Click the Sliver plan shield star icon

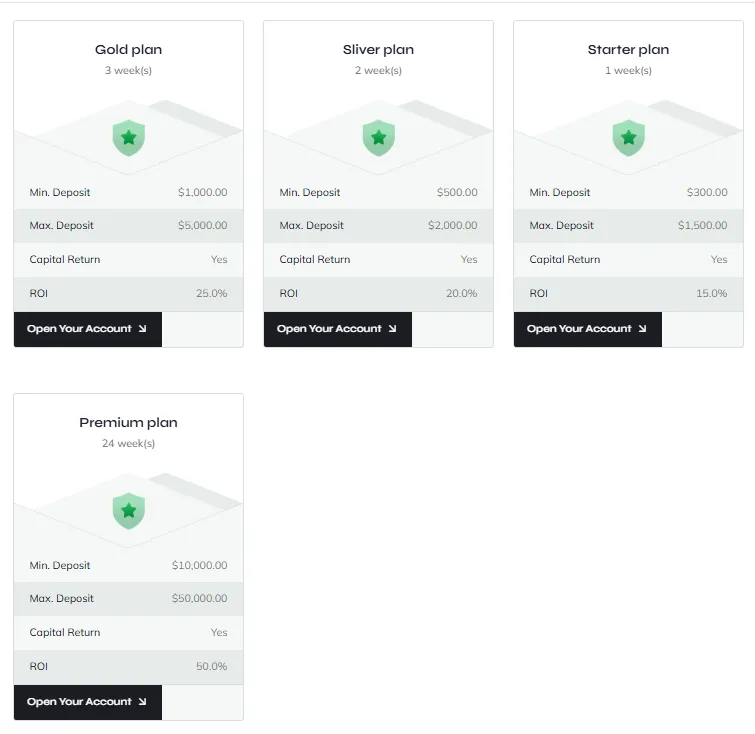point(378,137)
